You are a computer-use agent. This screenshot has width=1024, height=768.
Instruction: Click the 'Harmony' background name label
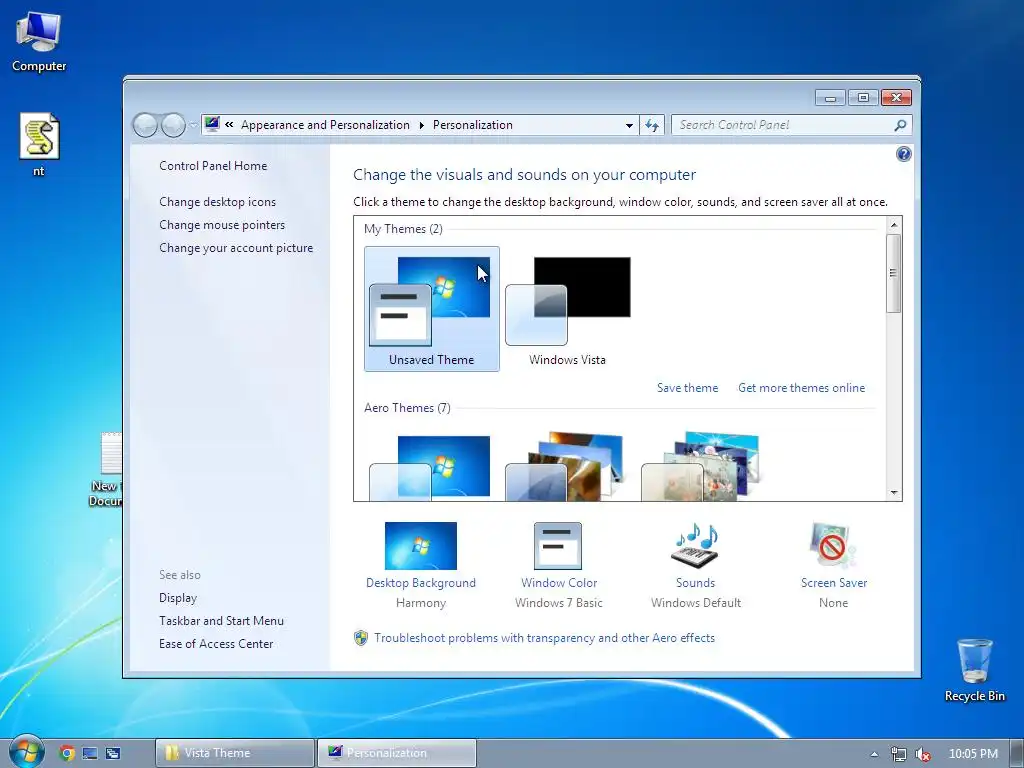421,603
